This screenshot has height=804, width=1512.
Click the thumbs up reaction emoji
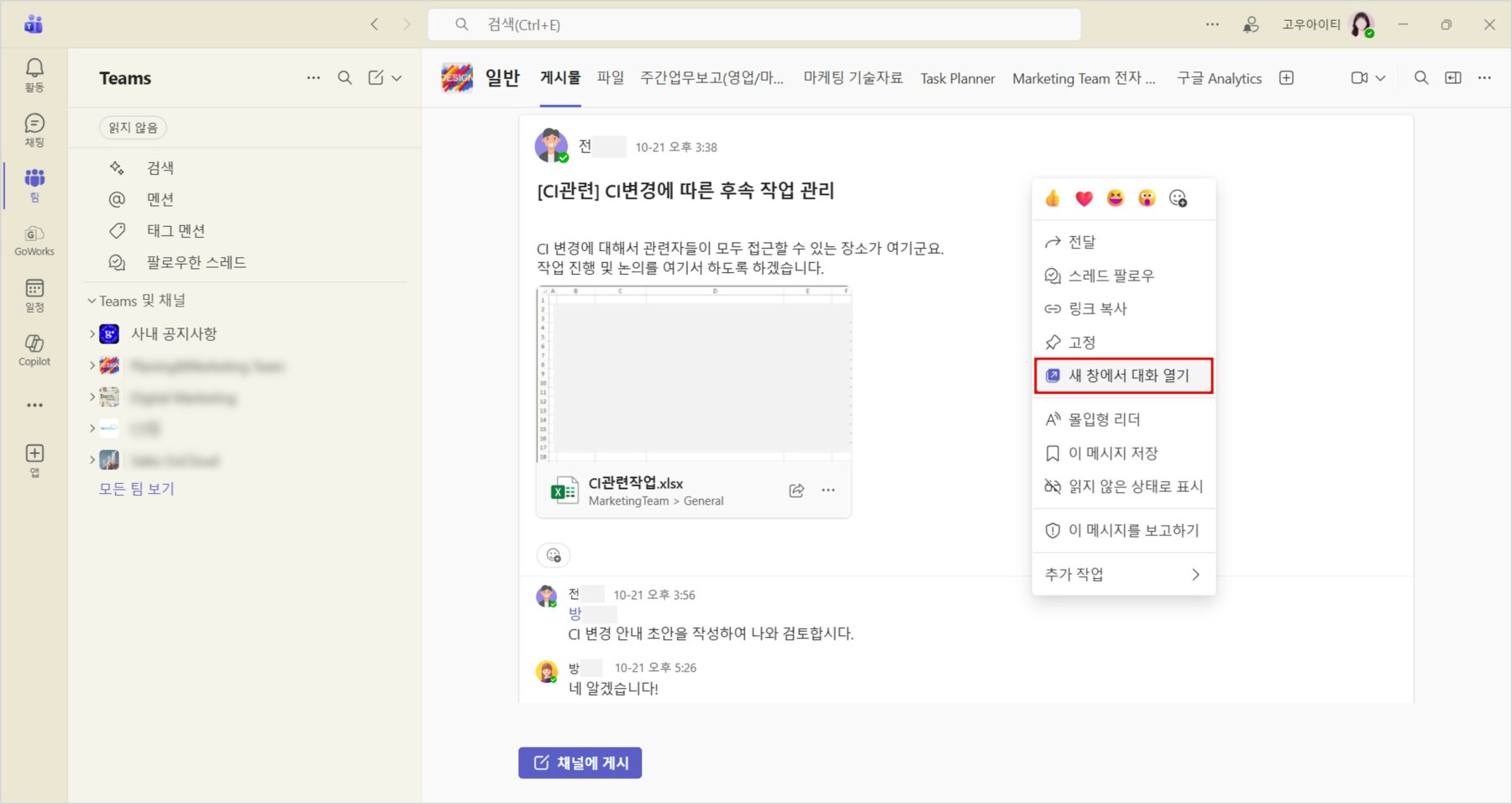coord(1053,198)
